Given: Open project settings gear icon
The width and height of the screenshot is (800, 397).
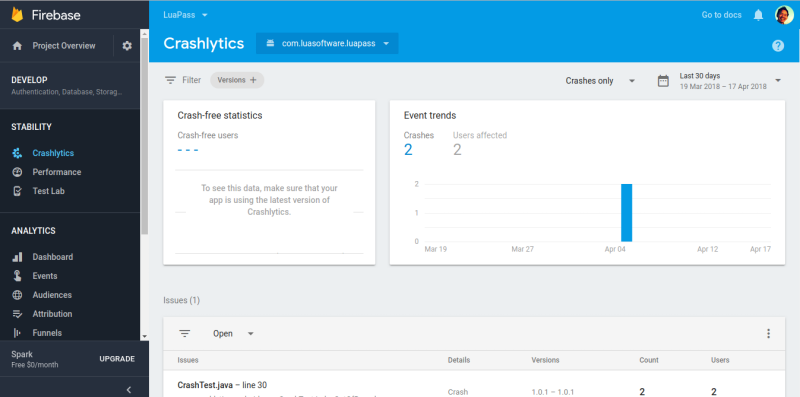Looking at the screenshot, I should [x=127, y=46].
